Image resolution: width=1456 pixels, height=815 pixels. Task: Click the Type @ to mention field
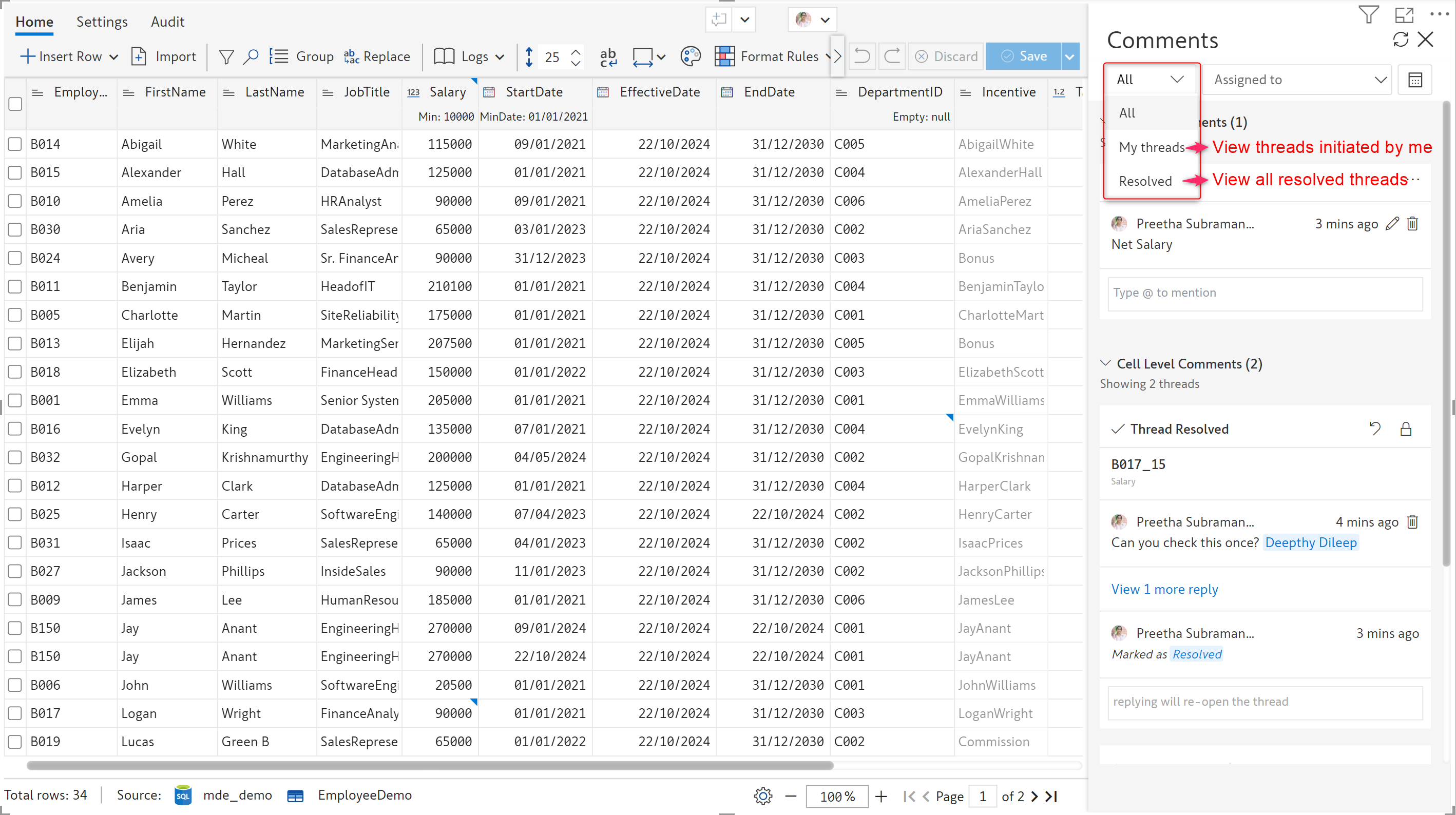click(1265, 293)
